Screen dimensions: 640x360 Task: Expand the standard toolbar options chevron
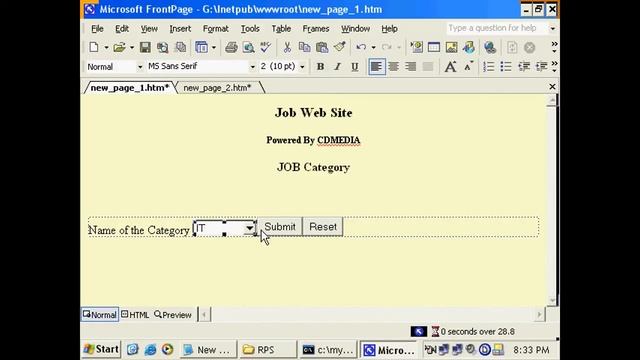click(x=554, y=47)
